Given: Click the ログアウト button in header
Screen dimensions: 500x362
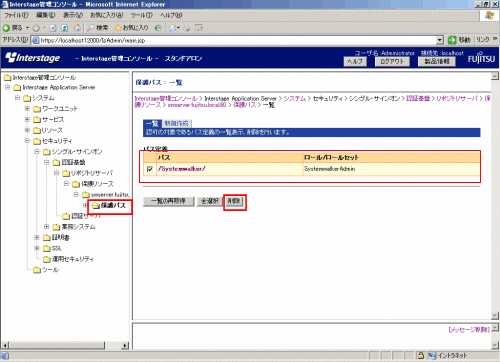Looking at the screenshot, I should [x=392, y=62].
